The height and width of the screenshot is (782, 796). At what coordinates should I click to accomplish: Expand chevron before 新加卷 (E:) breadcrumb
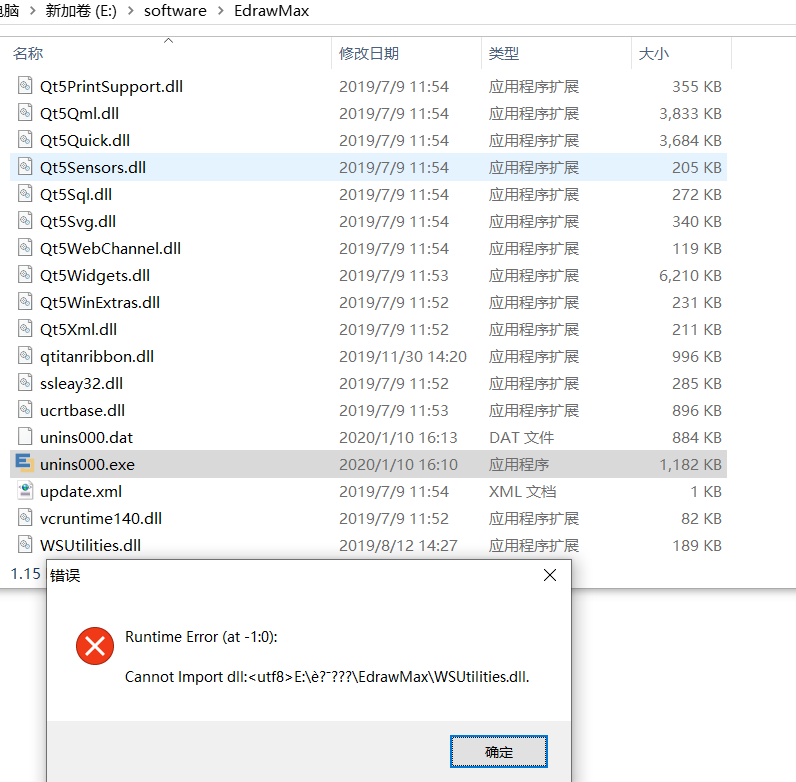point(33,11)
